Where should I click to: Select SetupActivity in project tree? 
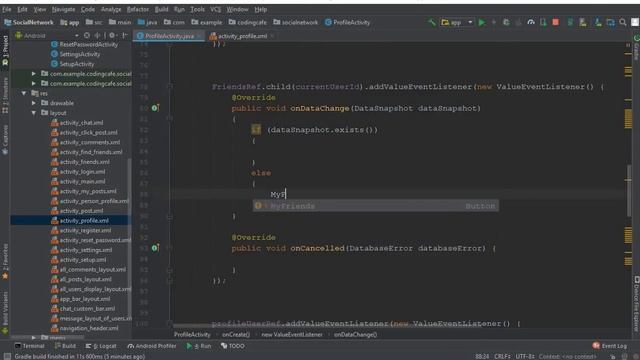[x=77, y=64]
